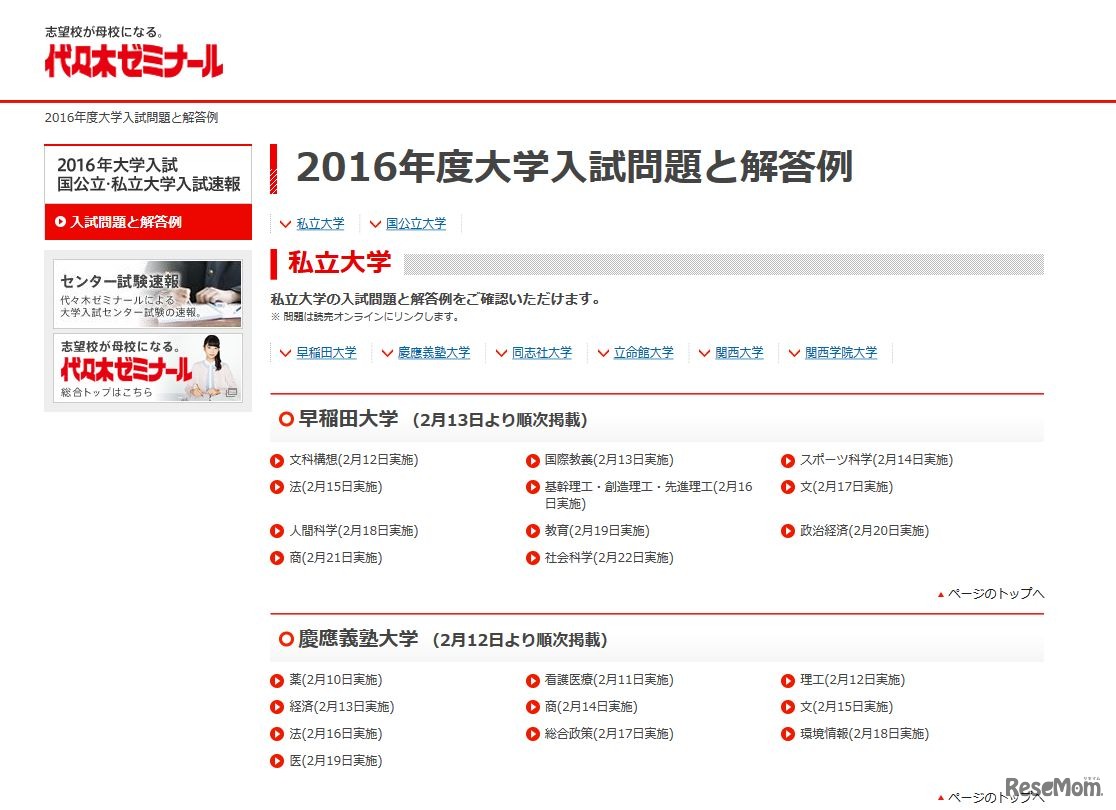Click the 総合トップはこちら banner image
Screen dimensions: 1116x810
pyautogui.click(x=146, y=370)
